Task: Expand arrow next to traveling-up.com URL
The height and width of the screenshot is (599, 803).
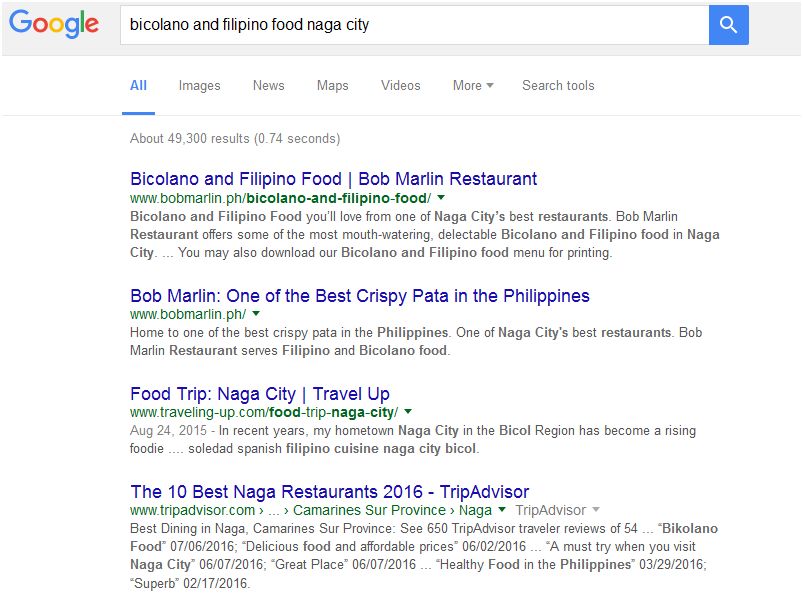Action: (408, 412)
